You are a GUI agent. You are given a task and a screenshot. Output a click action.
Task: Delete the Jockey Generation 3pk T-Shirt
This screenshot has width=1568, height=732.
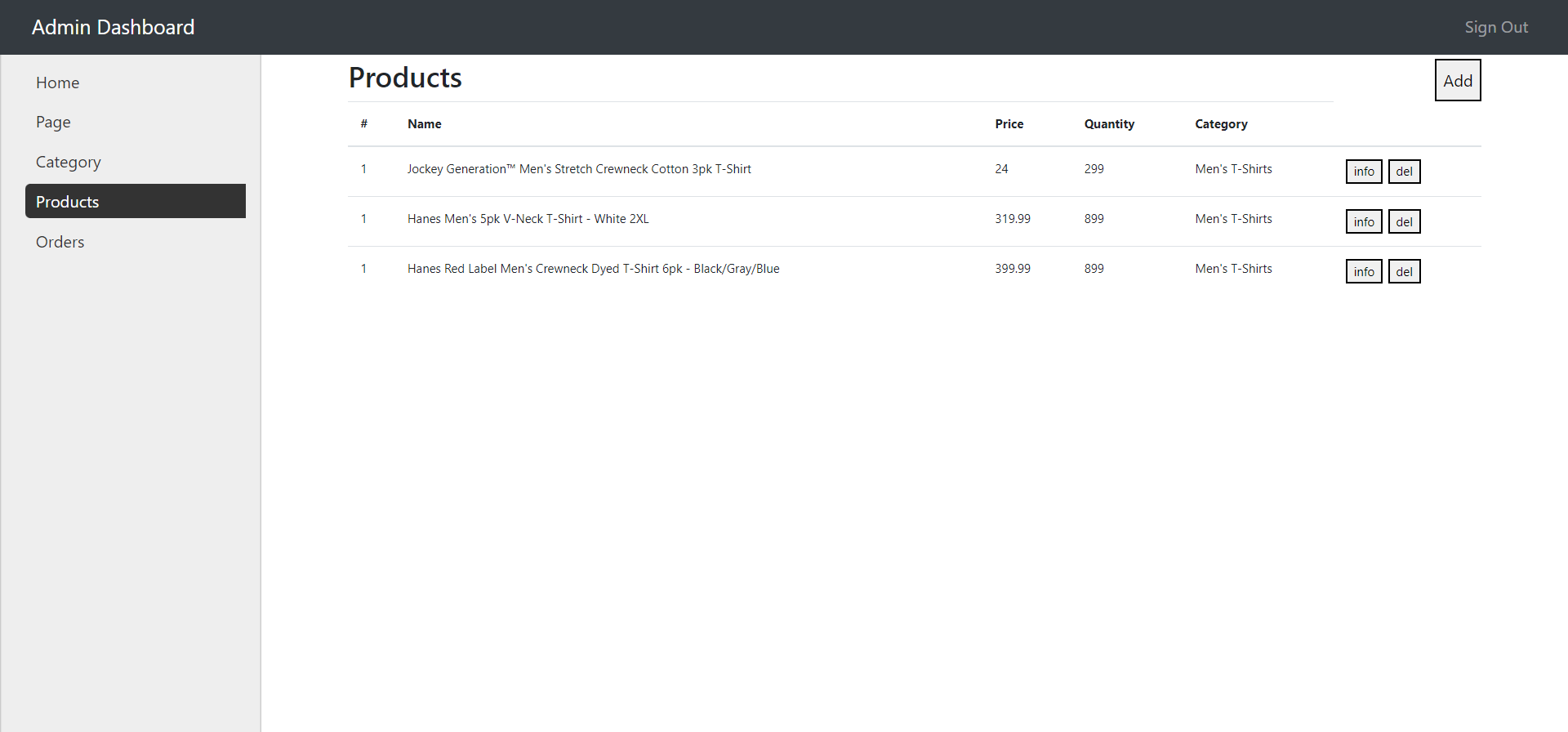pyautogui.click(x=1404, y=172)
